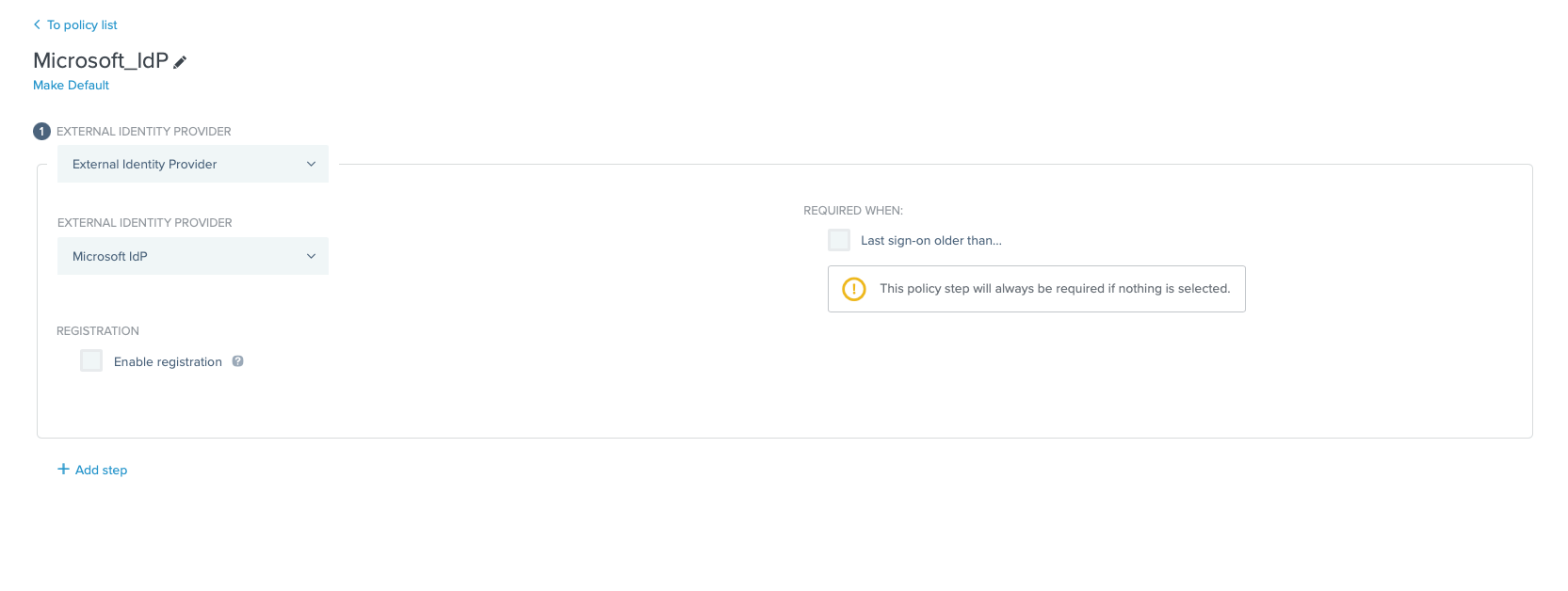Viewport: 1568px width, 591px height.
Task: Go back via To policy list link
Action: pyautogui.click(x=82, y=25)
